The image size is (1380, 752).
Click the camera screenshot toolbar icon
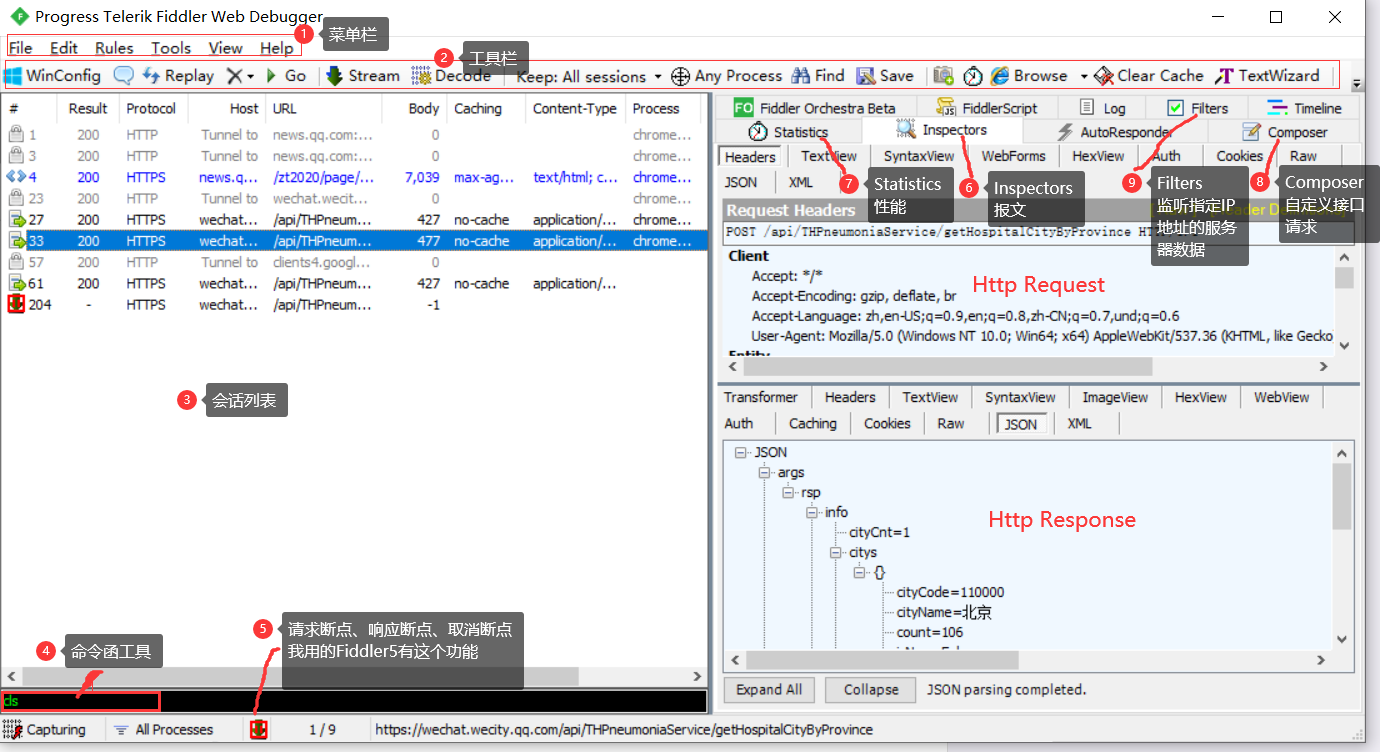943,76
